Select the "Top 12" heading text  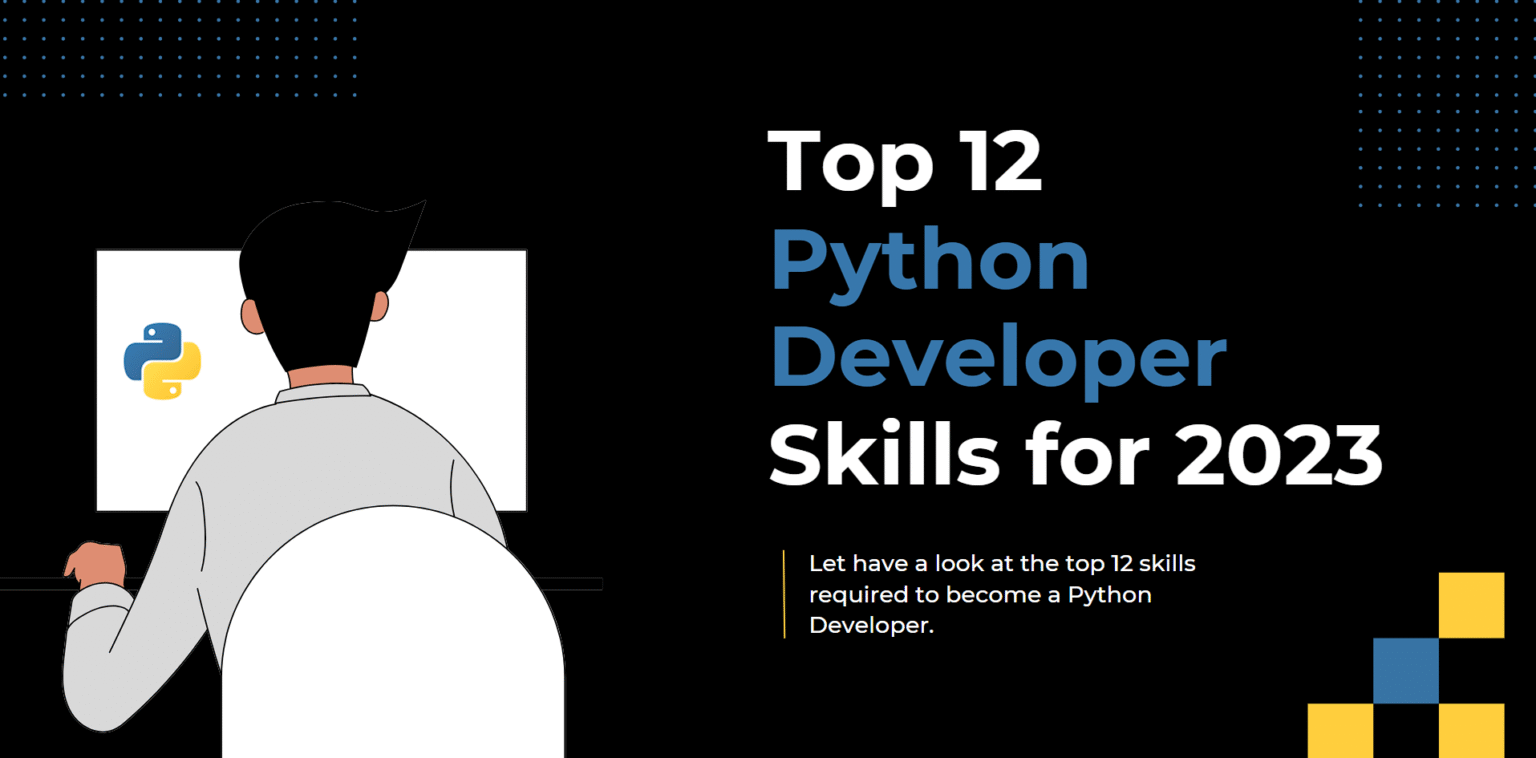[905, 162]
